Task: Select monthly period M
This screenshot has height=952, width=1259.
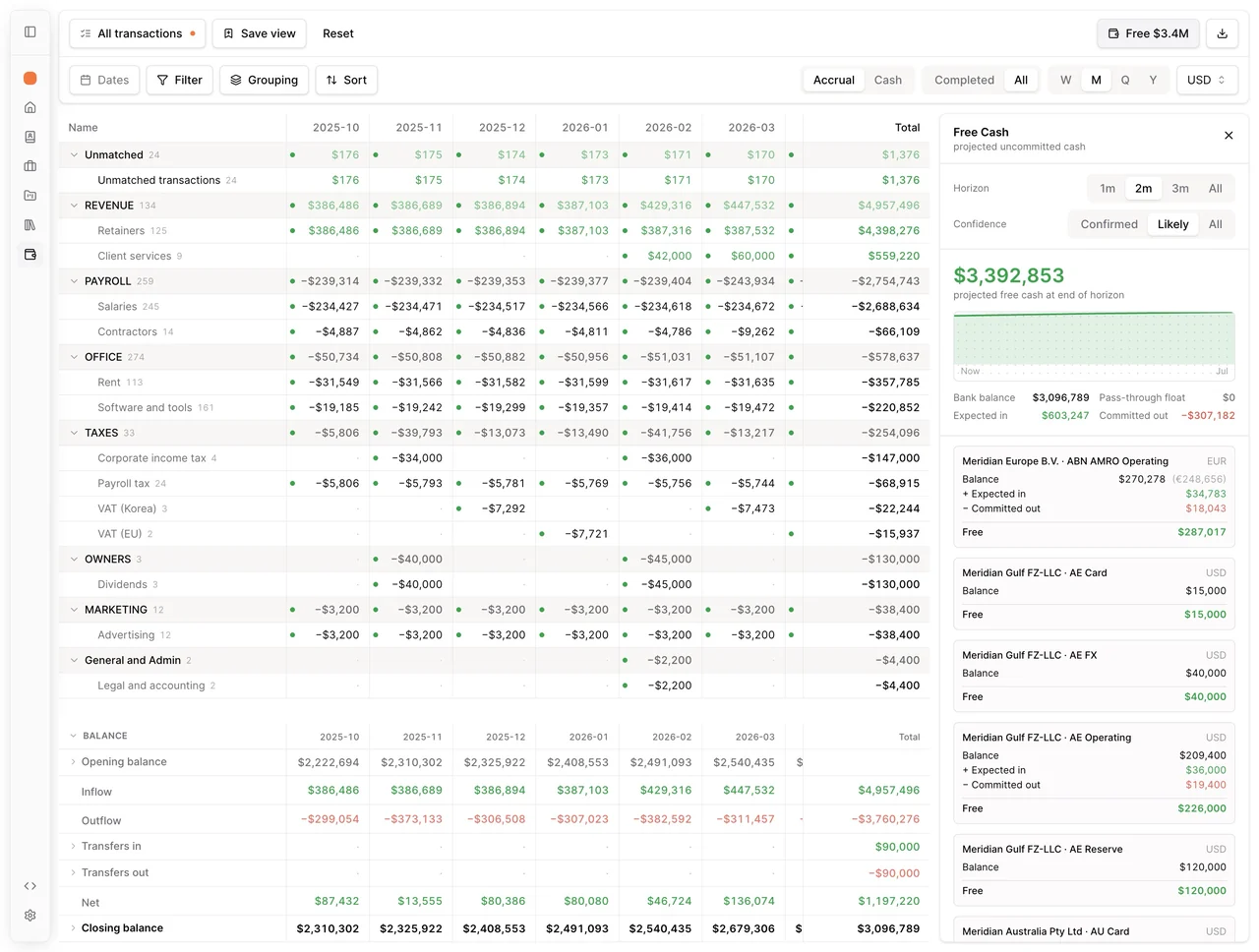Action: (1096, 80)
